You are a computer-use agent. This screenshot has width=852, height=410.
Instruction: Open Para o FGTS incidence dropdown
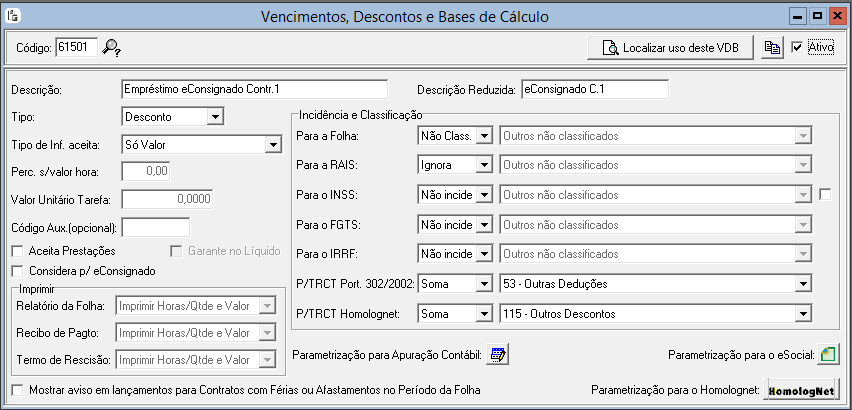(484, 224)
